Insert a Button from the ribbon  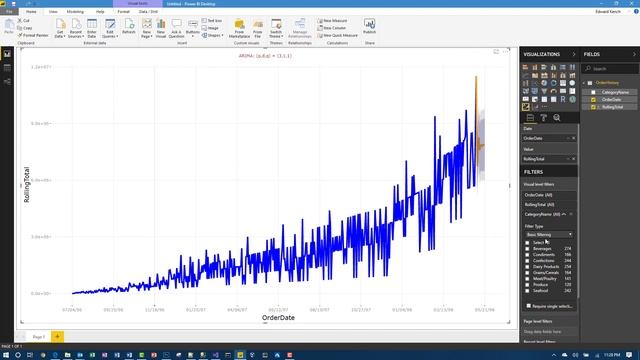(193, 28)
